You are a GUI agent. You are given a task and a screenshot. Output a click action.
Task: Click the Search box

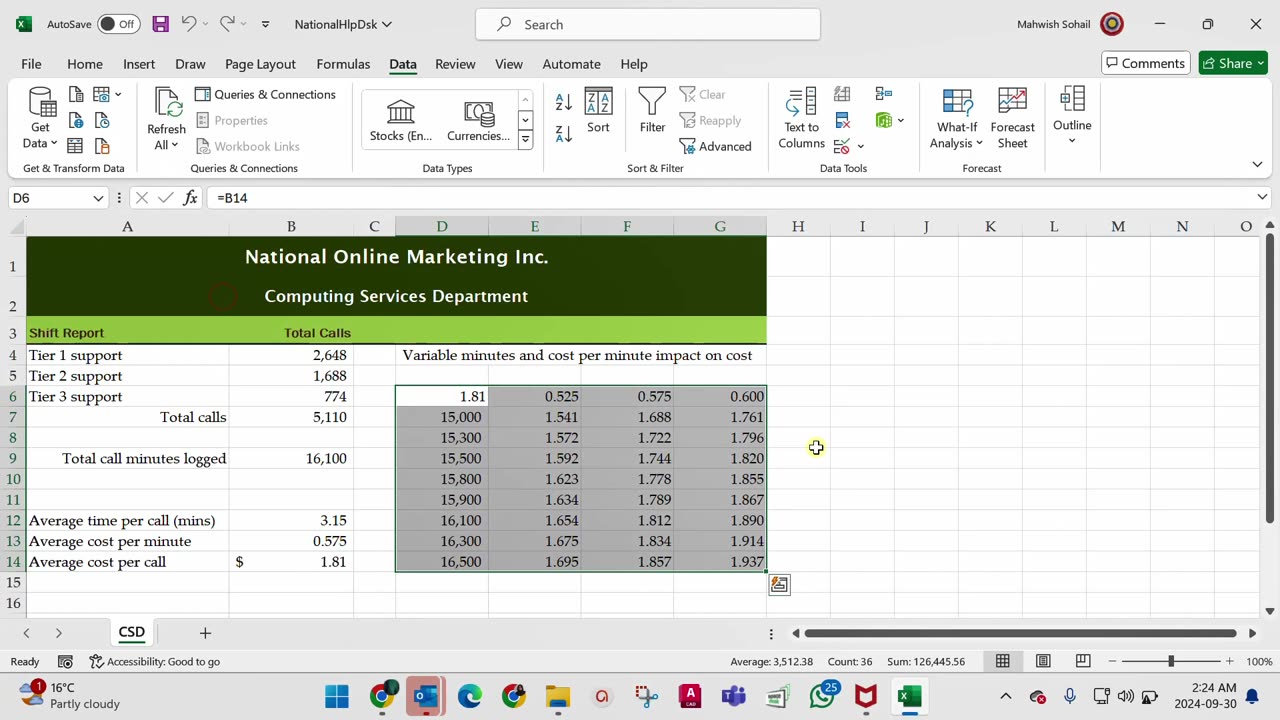point(648,24)
